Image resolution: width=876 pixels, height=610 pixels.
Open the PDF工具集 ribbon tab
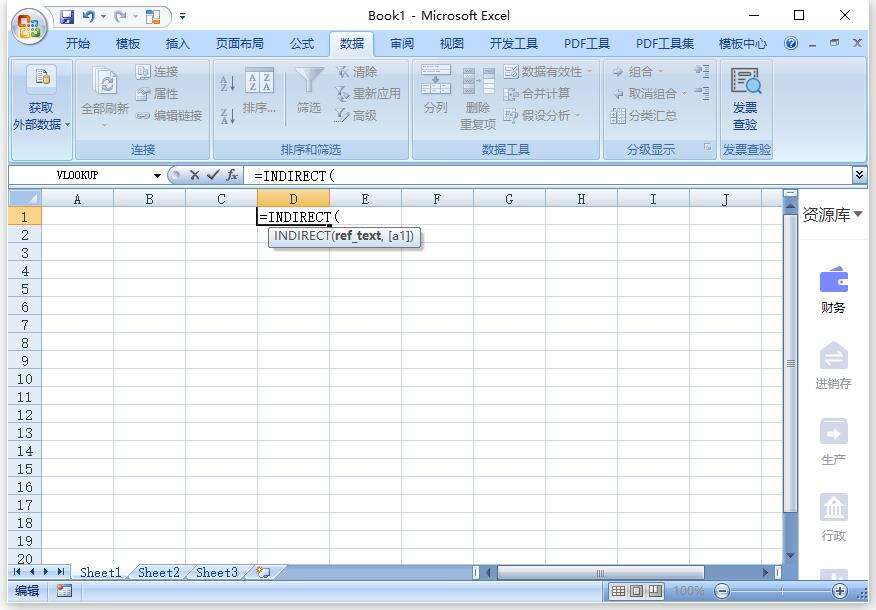(665, 44)
